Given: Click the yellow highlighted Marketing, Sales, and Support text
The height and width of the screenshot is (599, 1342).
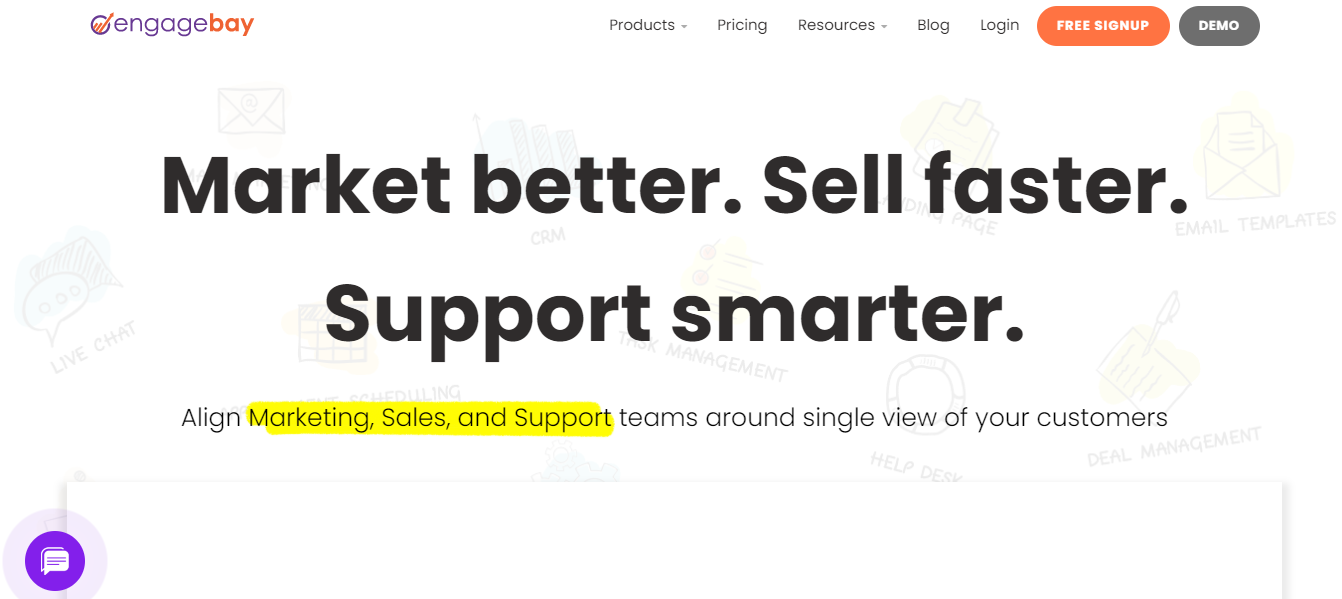Looking at the screenshot, I should click(430, 417).
